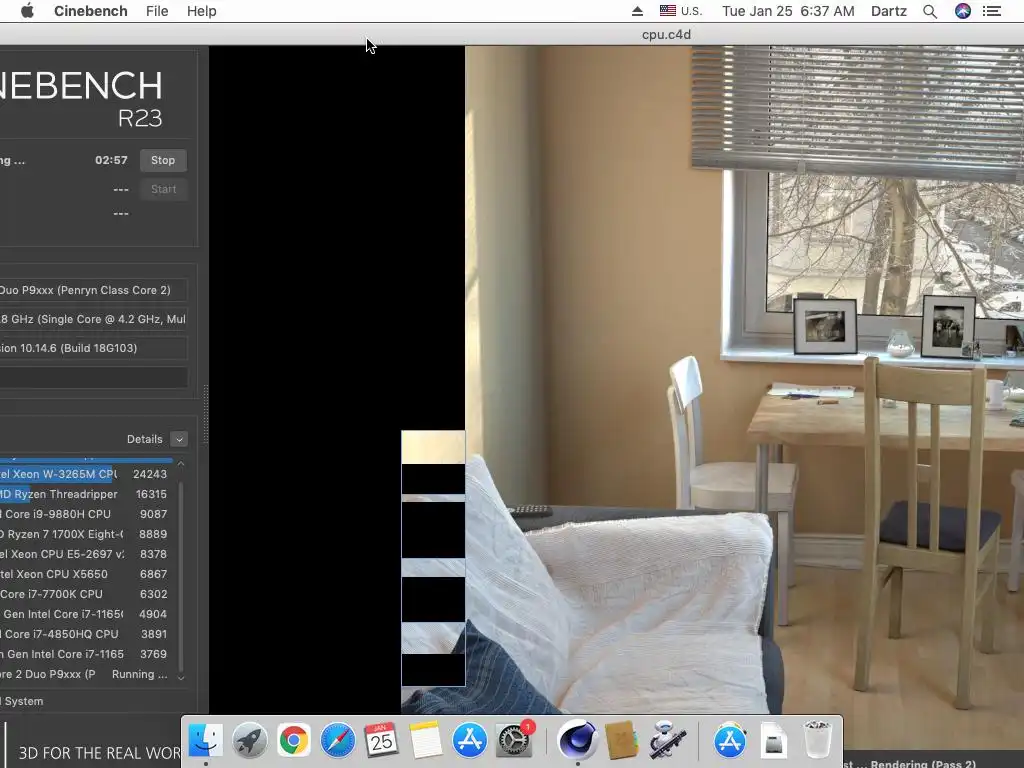Screen dimensions: 1024x768
Task: Select the Xeon W-3265M ranking row
Action: coord(86,474)
